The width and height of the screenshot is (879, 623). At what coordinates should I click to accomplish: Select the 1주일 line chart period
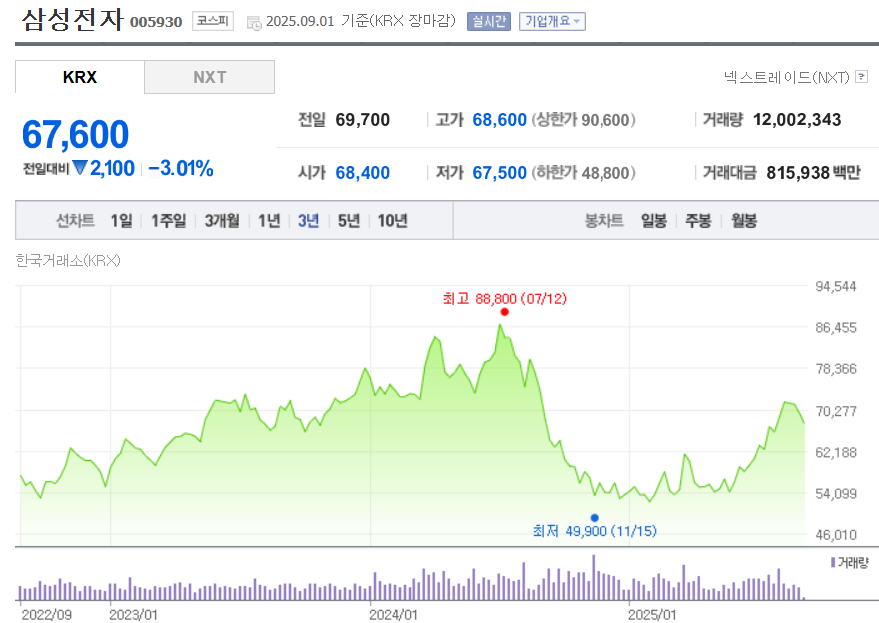(x=169, y=220)
